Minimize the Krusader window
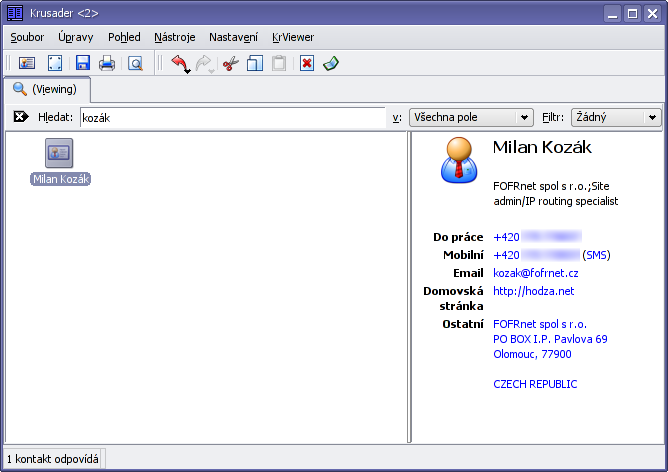This screenshot has width=668, height=472. (x=613, y=14)
